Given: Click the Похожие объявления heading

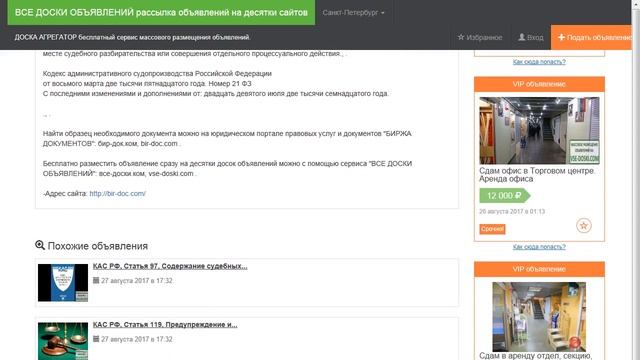Looking at the screenshot, I should (x=98, y=246).
